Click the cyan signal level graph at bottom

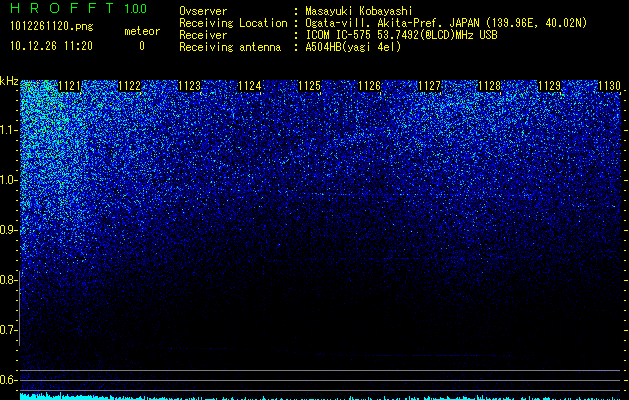320,396
